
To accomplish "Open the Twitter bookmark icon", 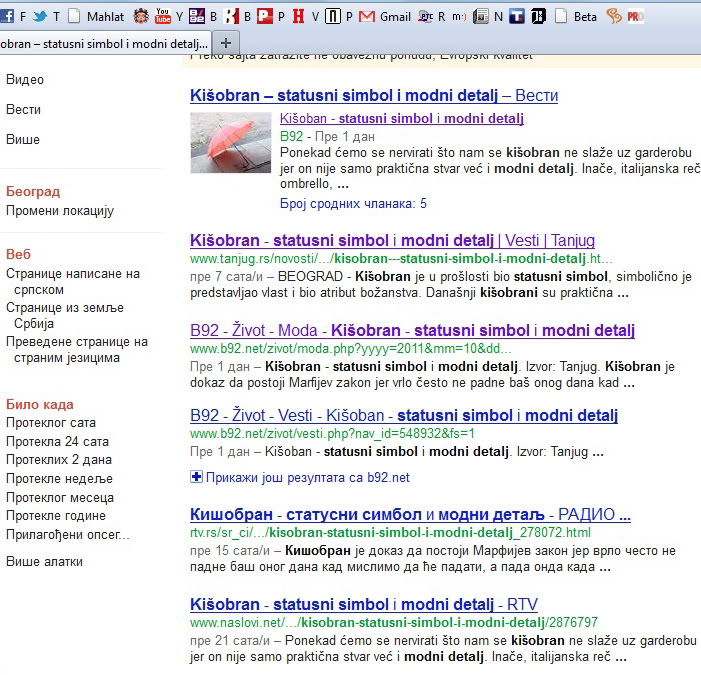I will [x=40, y=17].
